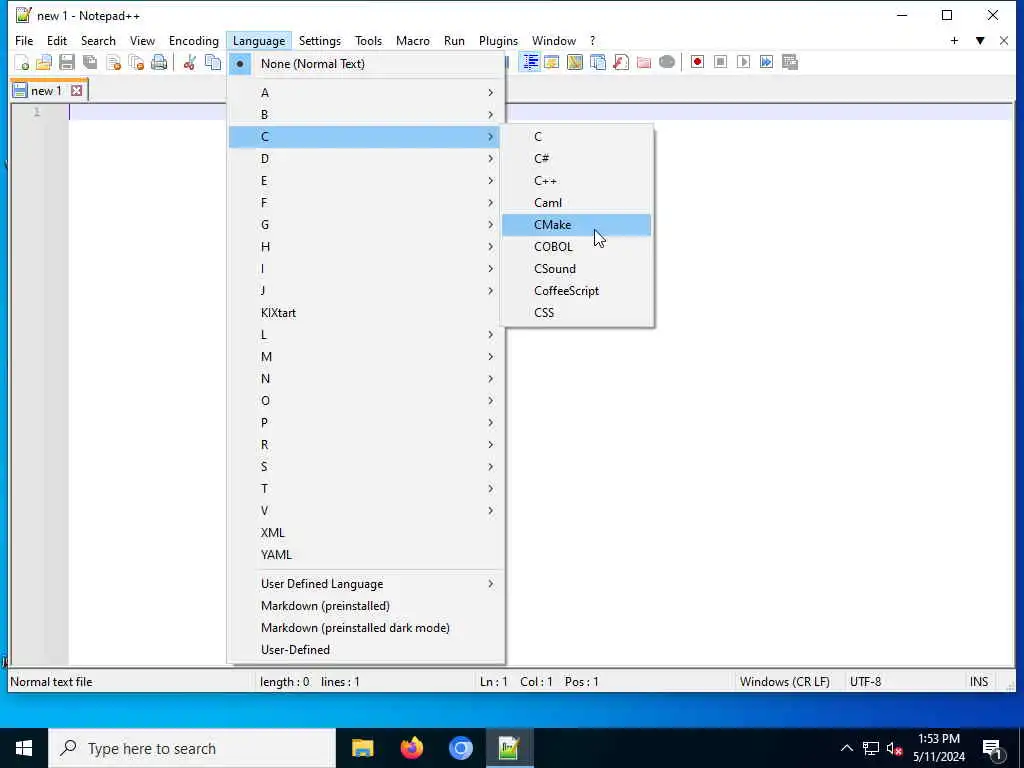The width and height of the screenshot is (1024, 768).
Task: Click the New file toolbar icon
Action: [22, 63]
